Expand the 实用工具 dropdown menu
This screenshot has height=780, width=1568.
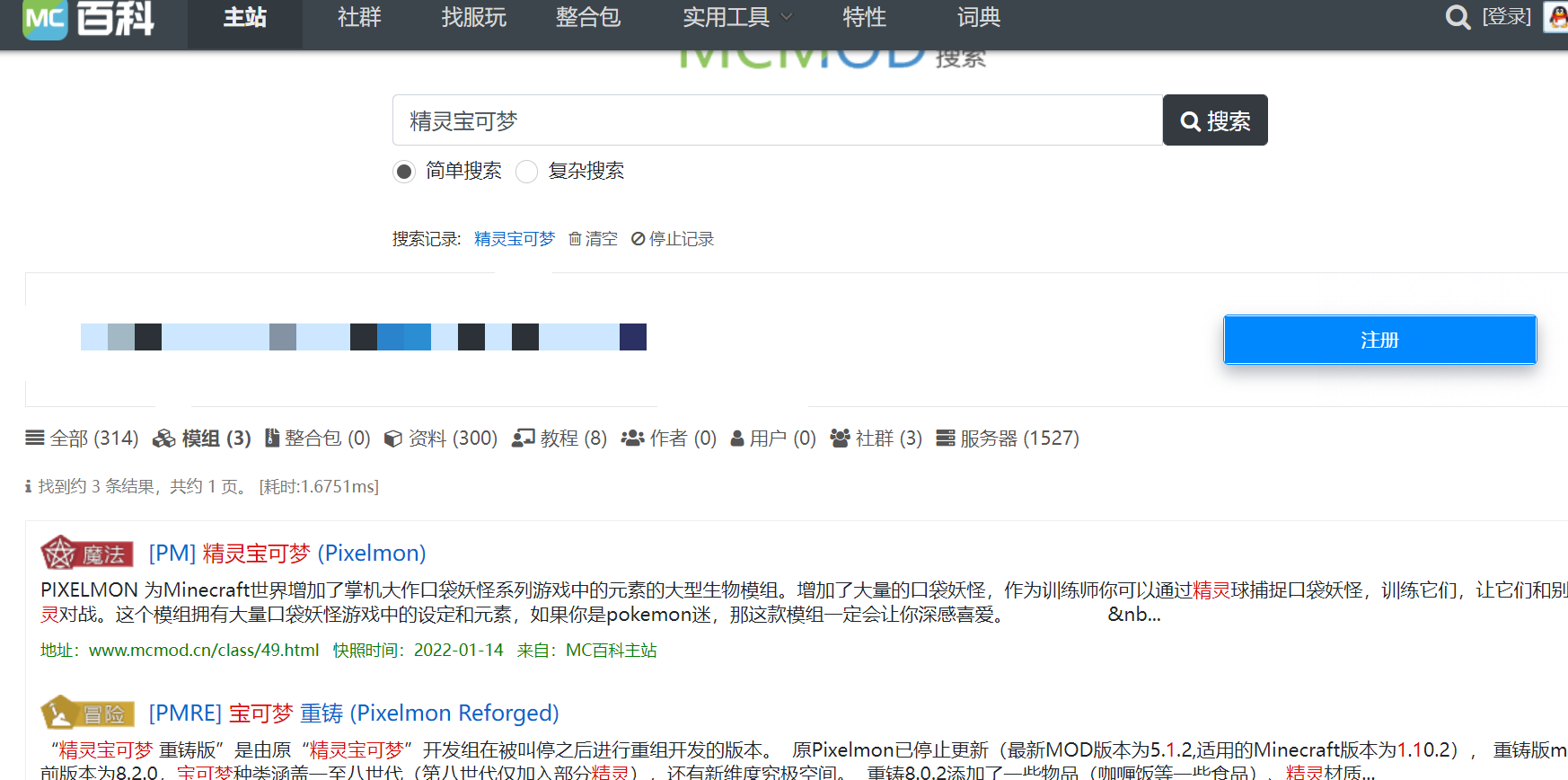point(736,18)
